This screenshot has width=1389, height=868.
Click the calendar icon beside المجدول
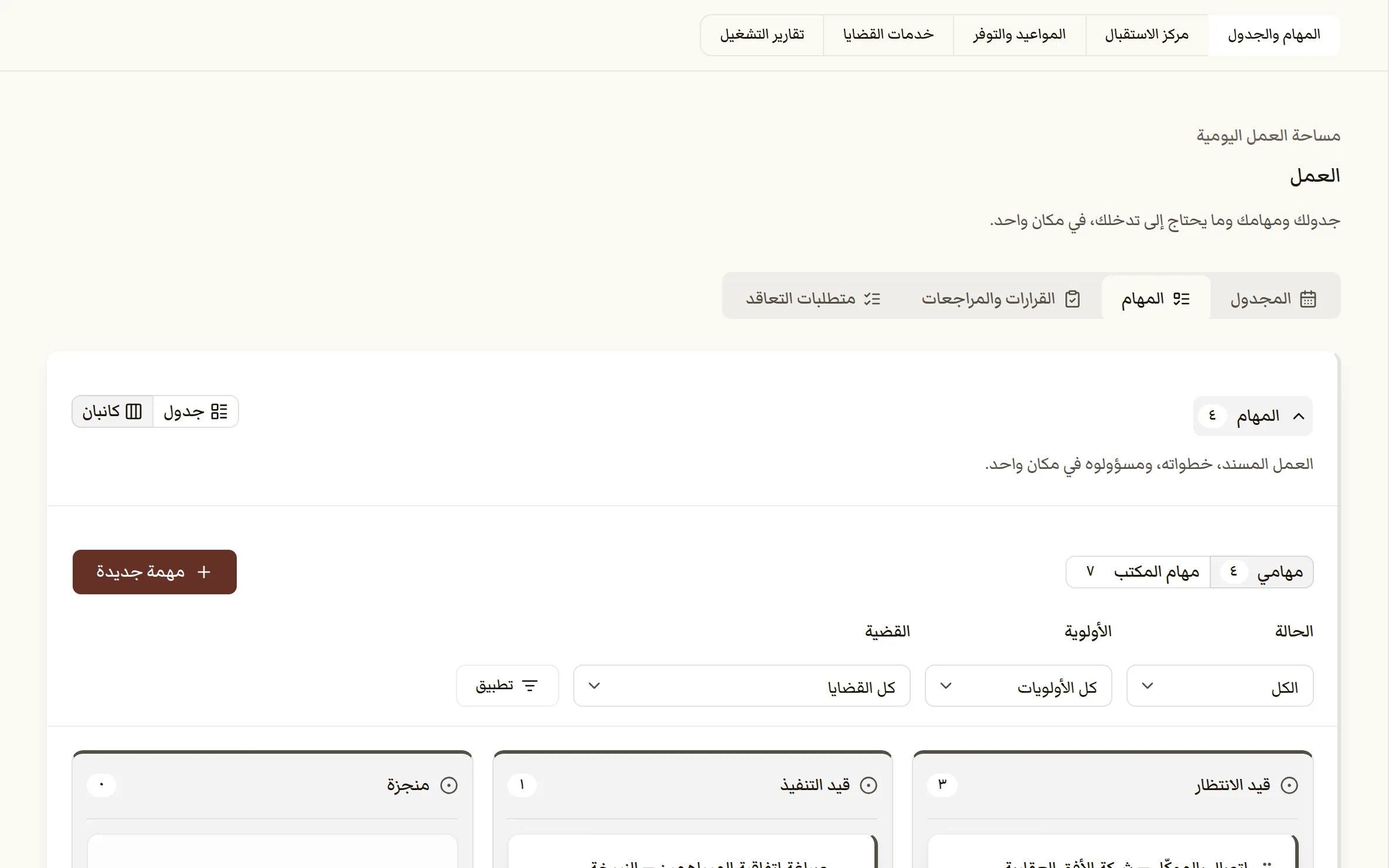click(x=1308, y=299)
